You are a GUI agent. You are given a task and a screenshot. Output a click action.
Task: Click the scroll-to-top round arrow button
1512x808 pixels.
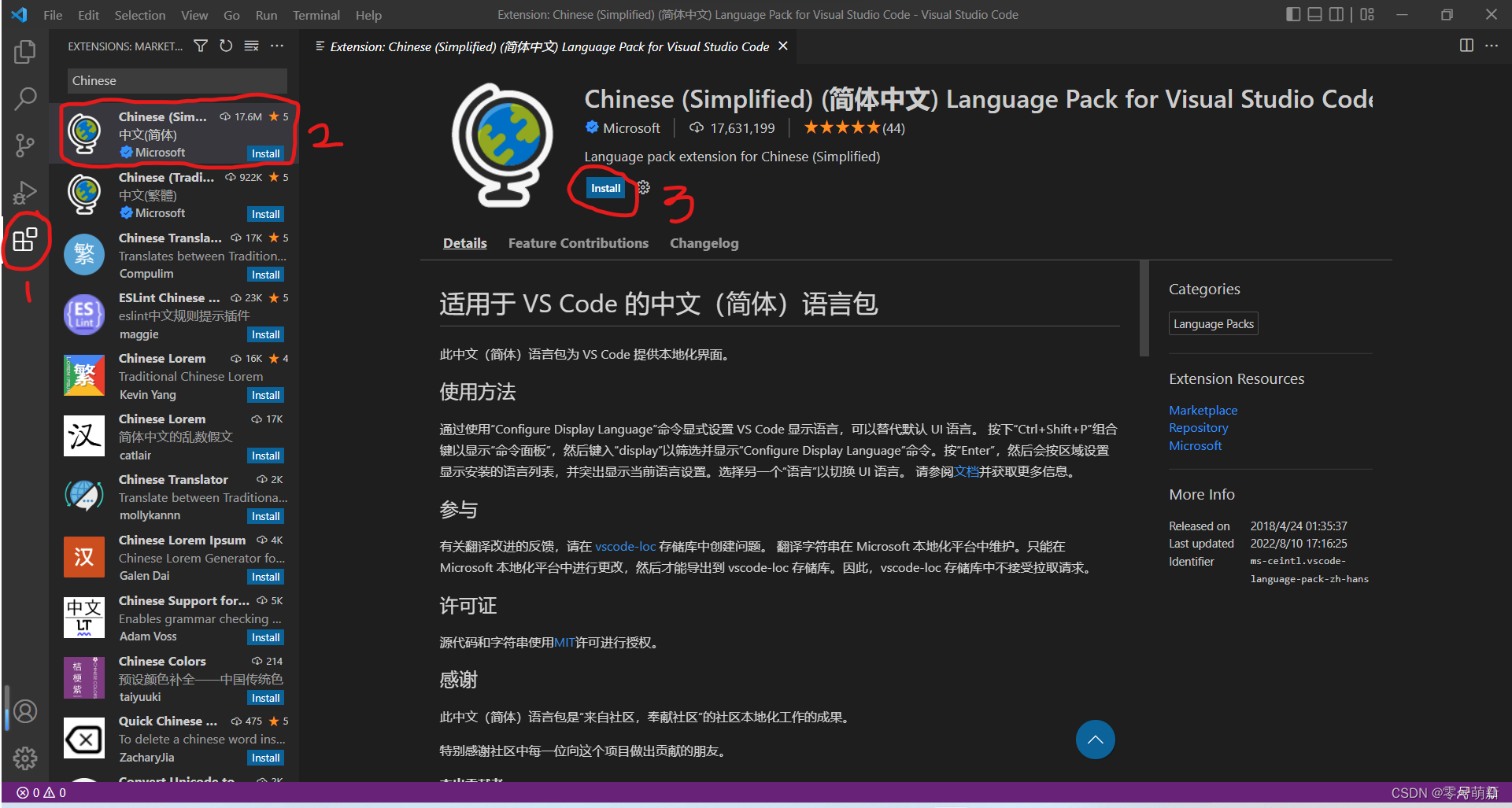pos(1095,740)
